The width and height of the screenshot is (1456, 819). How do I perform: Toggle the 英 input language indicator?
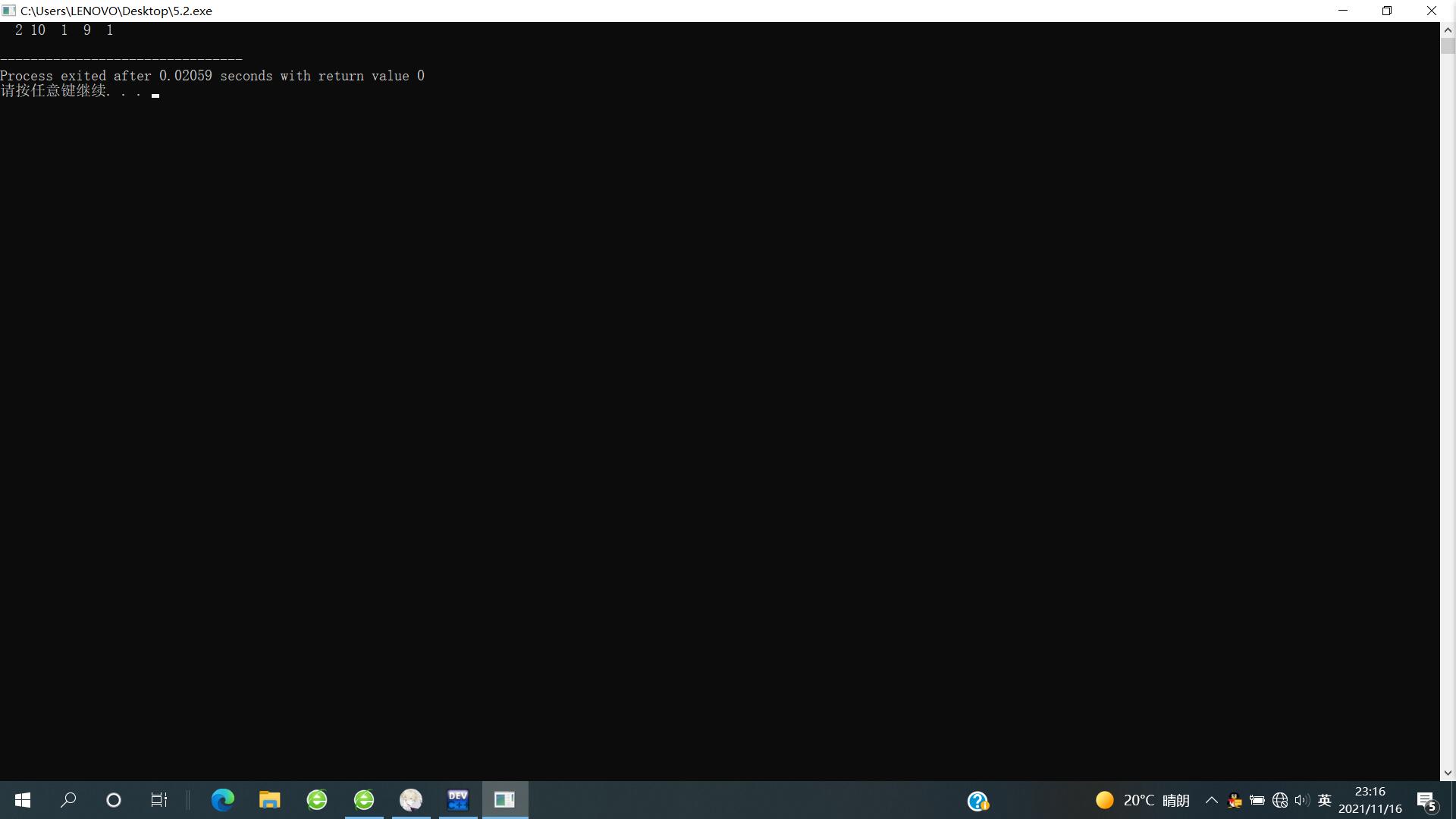point(1325,801)
